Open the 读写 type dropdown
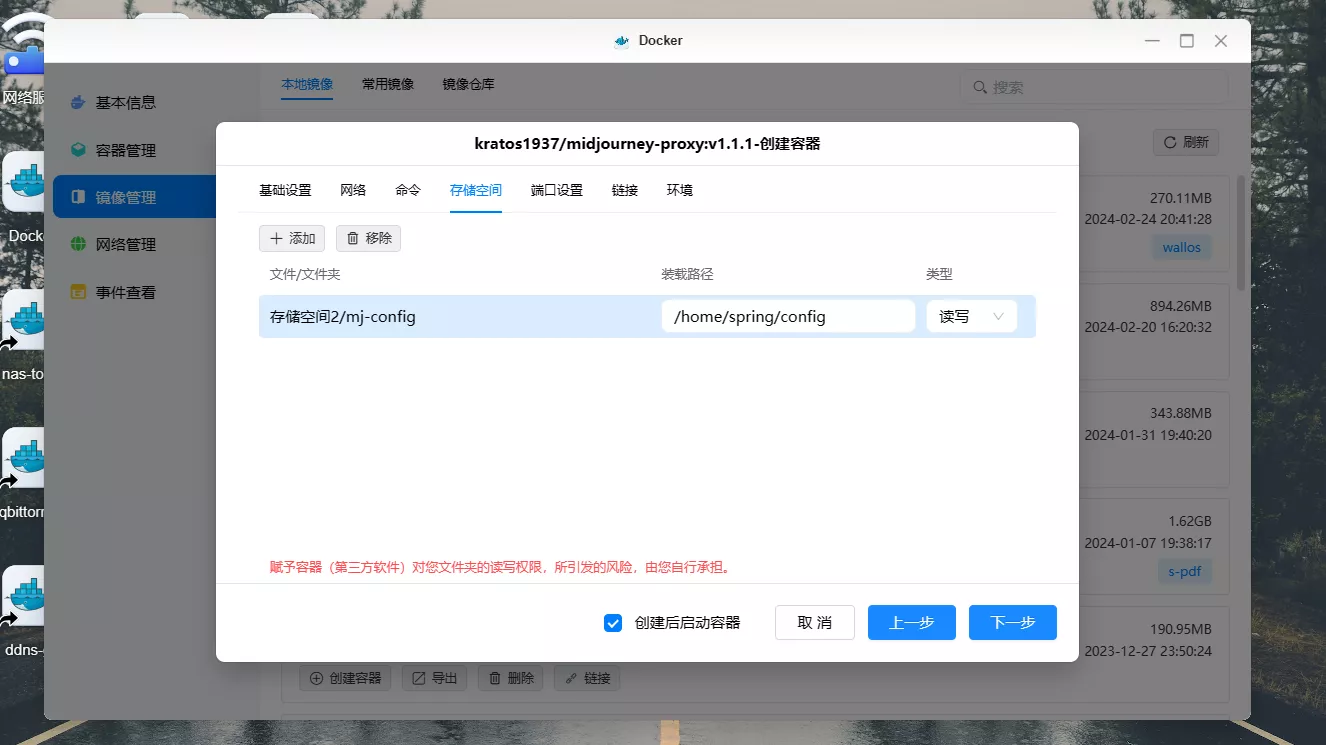The image size is (1326, 745). [x=971, y=316]
